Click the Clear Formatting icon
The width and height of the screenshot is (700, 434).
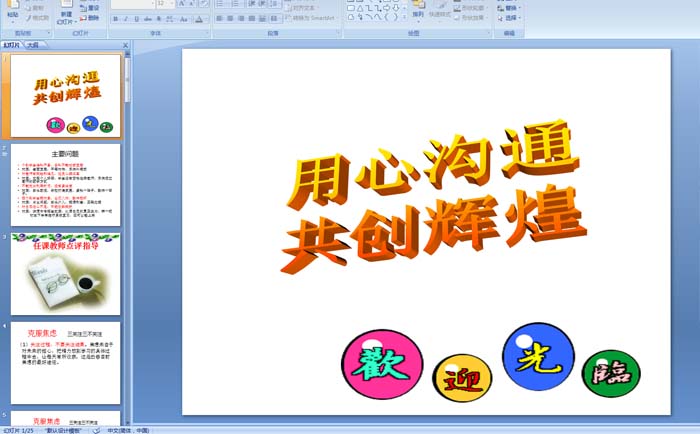[x=203, y=4]
